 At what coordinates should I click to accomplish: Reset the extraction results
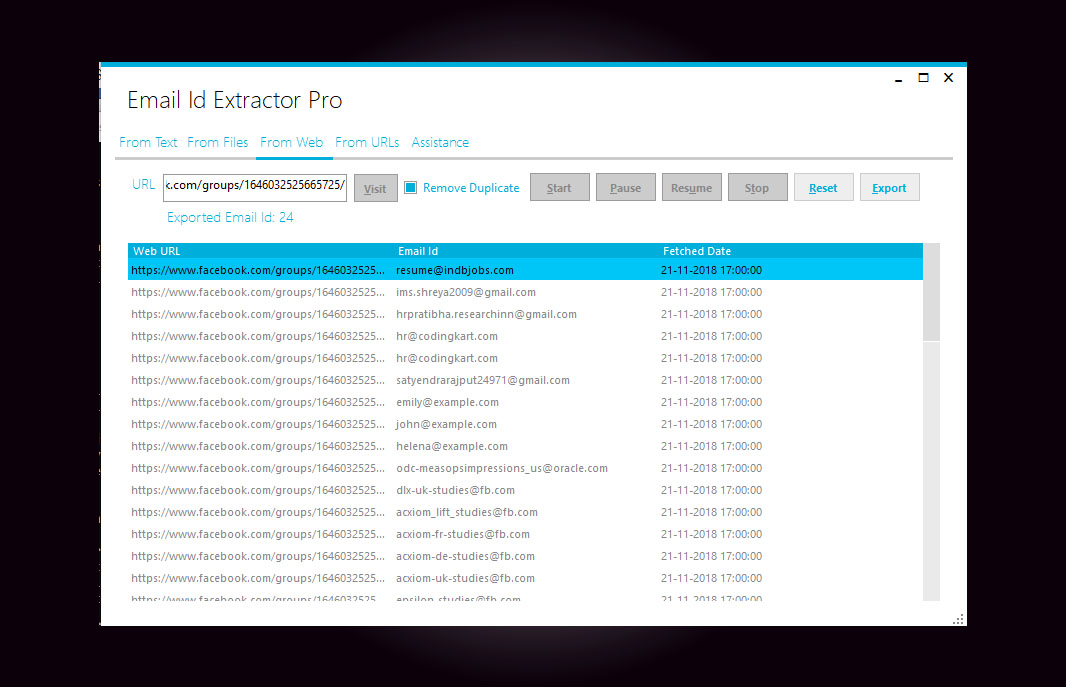pos(823,187)
